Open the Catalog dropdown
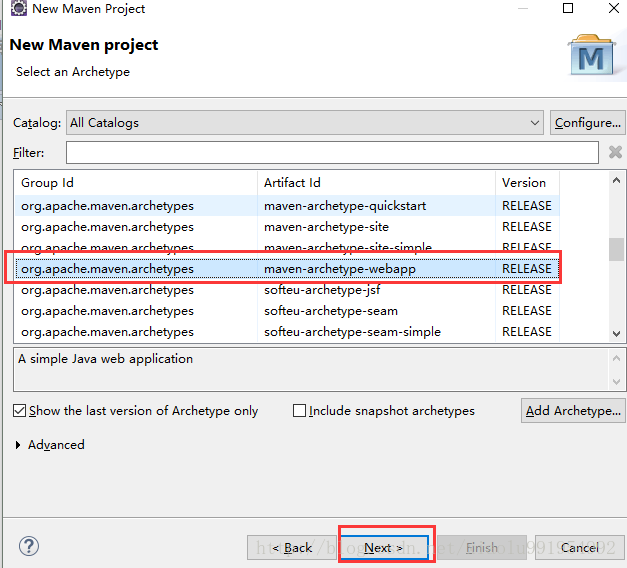Screen dimensions: 627x568 click(x=305, y=123)
